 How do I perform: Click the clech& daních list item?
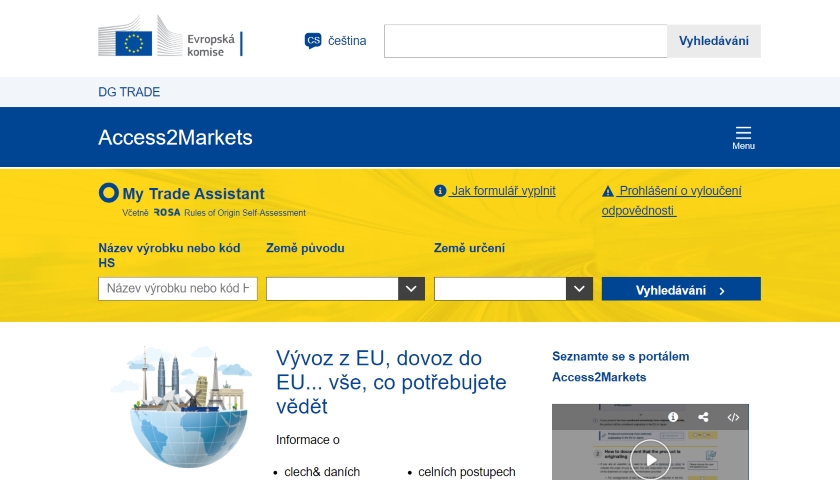click(322, 472)
